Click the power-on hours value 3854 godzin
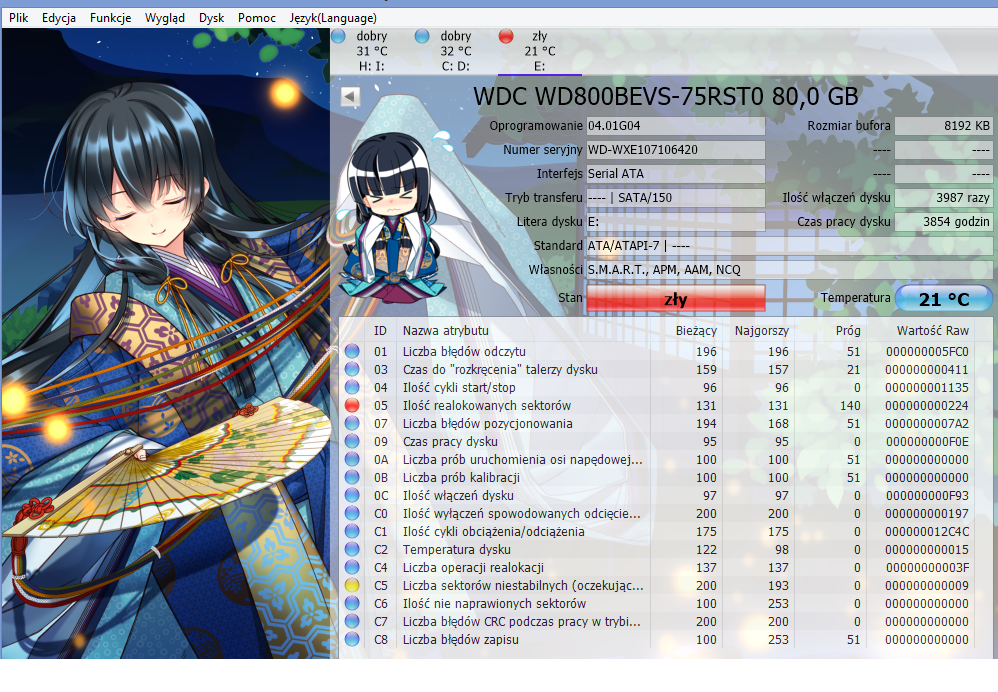 (x=944, y=222)
